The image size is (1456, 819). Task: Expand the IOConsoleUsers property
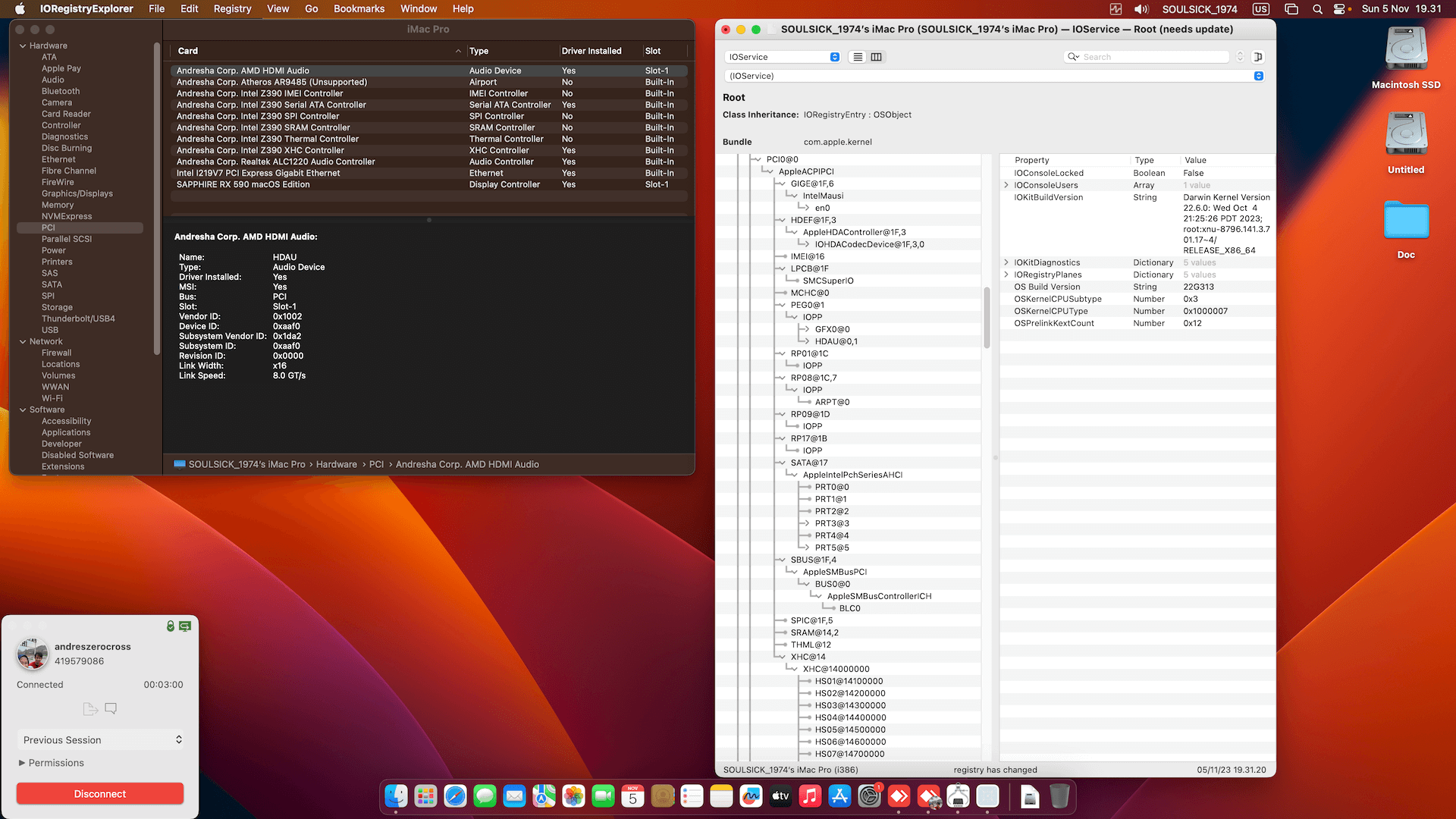tap(1006, 185)
